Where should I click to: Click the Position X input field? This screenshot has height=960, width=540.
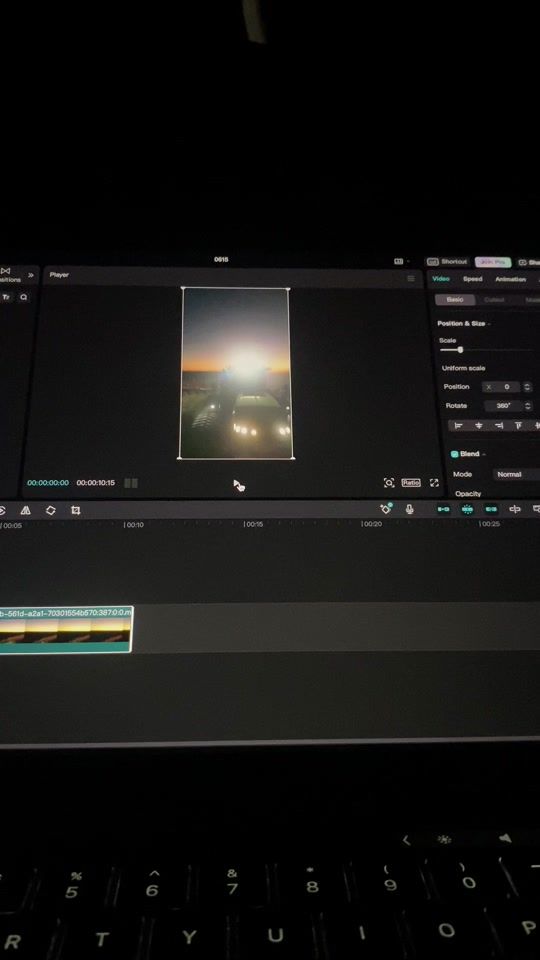[x=501, y=387]
